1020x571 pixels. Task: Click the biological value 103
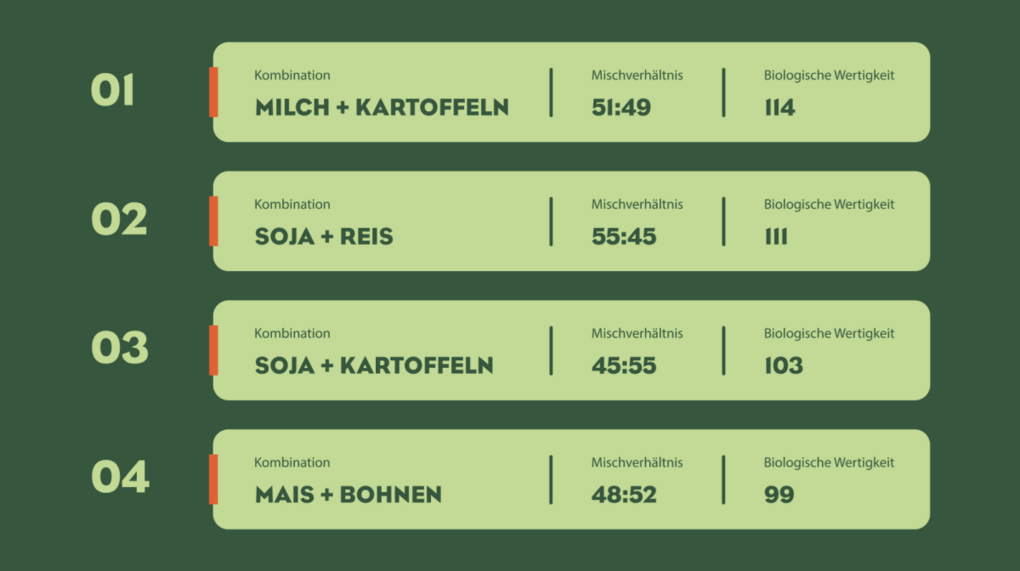(x=784, y=365)
